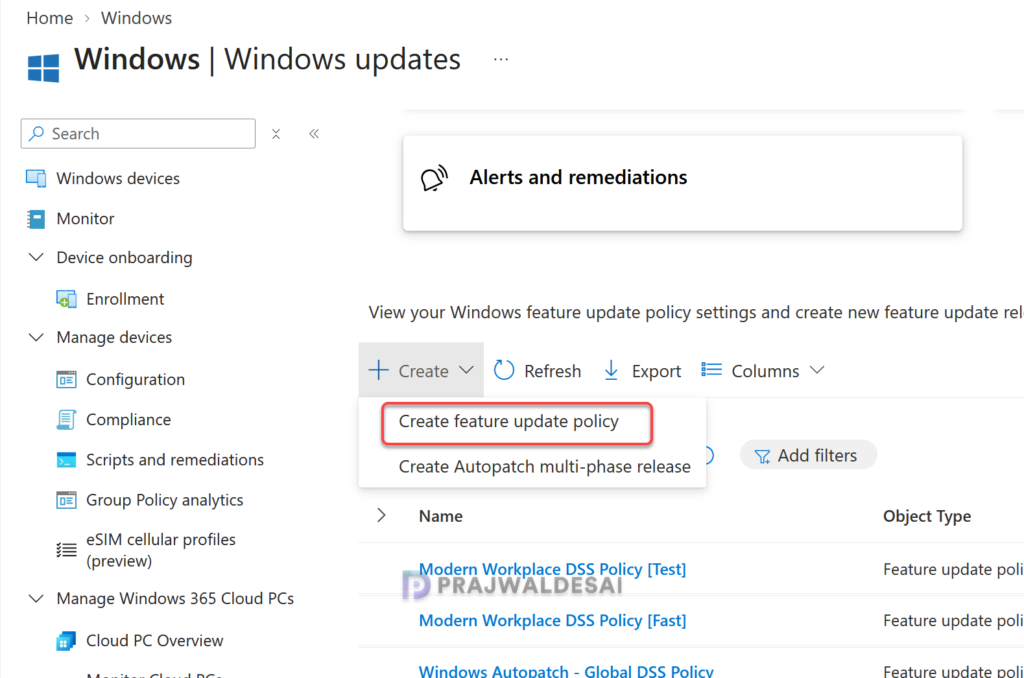
Task: Open the Alerts and remediations card
Action: 682,183
